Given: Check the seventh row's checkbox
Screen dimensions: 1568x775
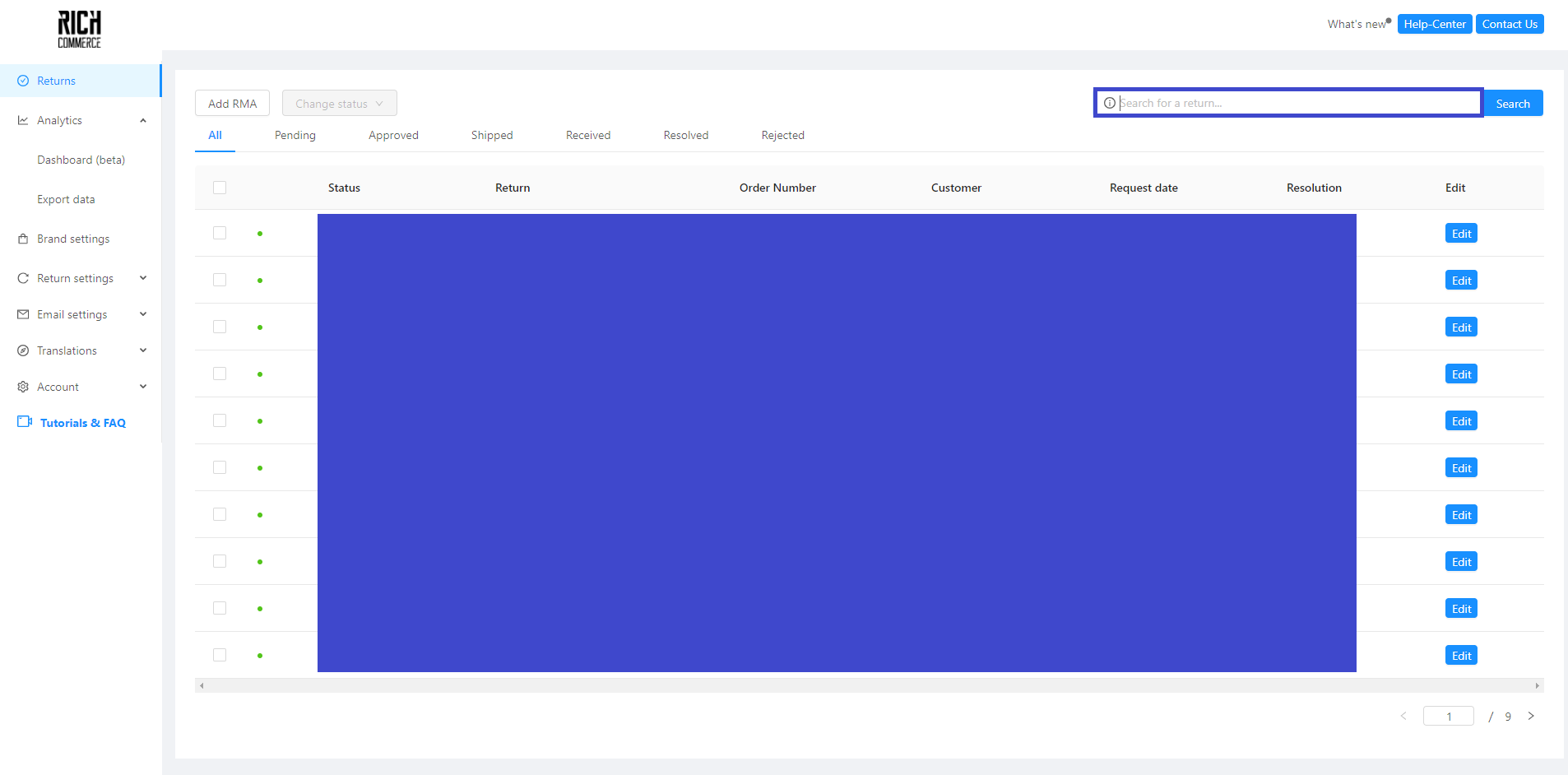Looking at the screenshot, I should point(220,514).
